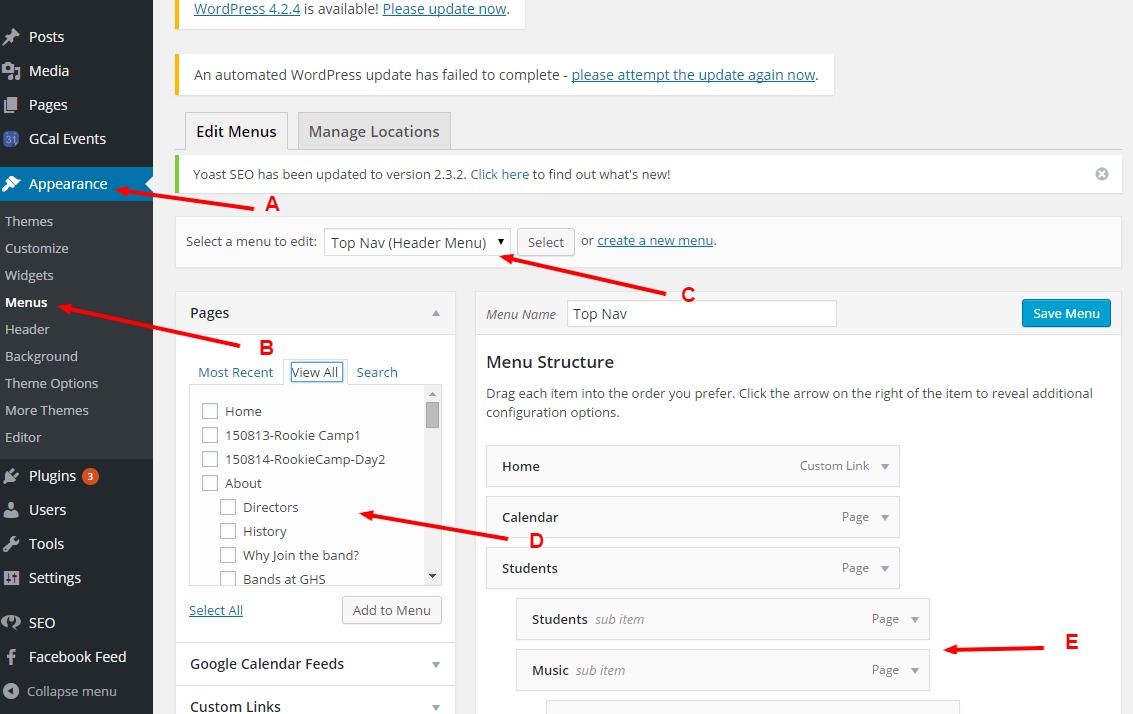Expand the Students sub item options

click(915, 619)
